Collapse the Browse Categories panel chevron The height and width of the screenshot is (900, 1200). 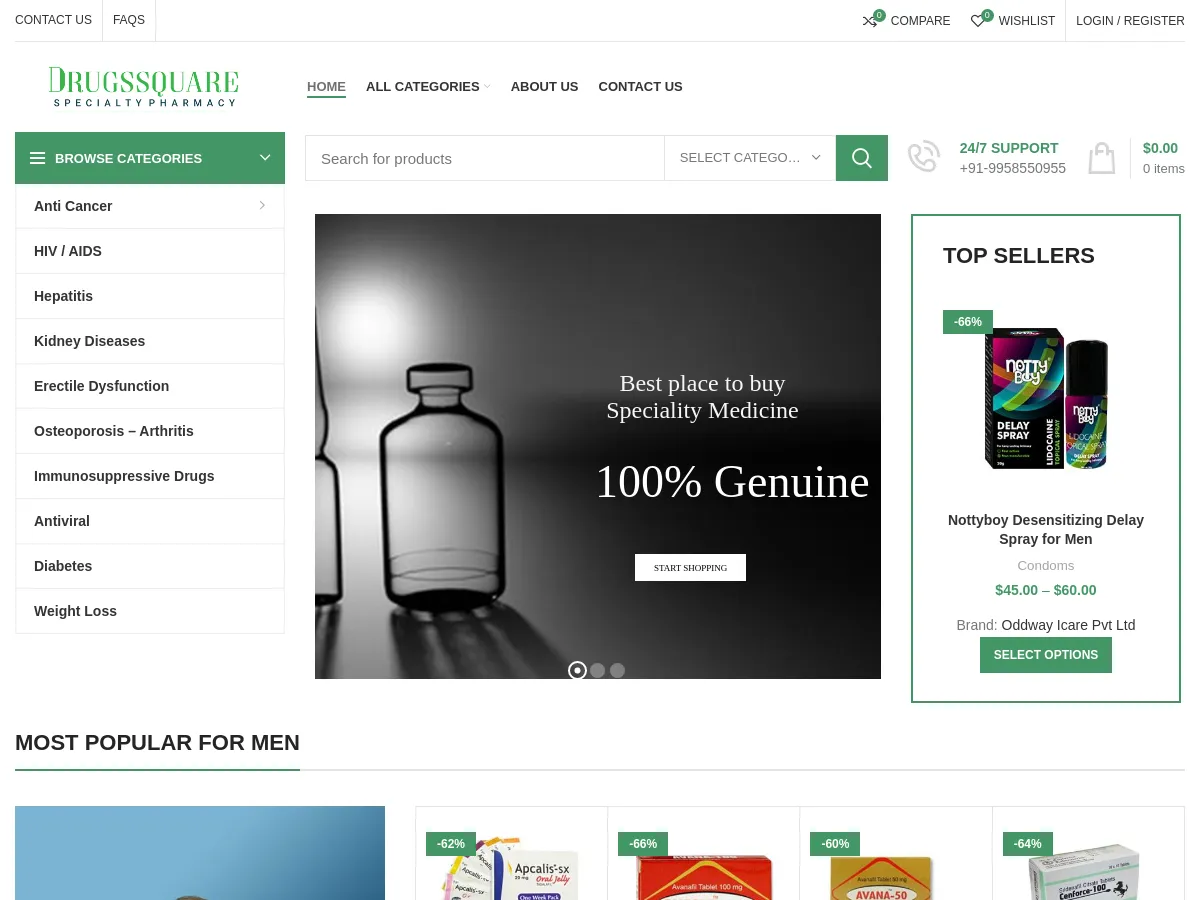click(x=265, y=157)
